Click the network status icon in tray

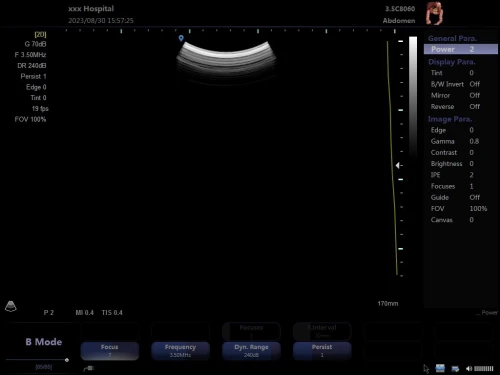[455, 369]
